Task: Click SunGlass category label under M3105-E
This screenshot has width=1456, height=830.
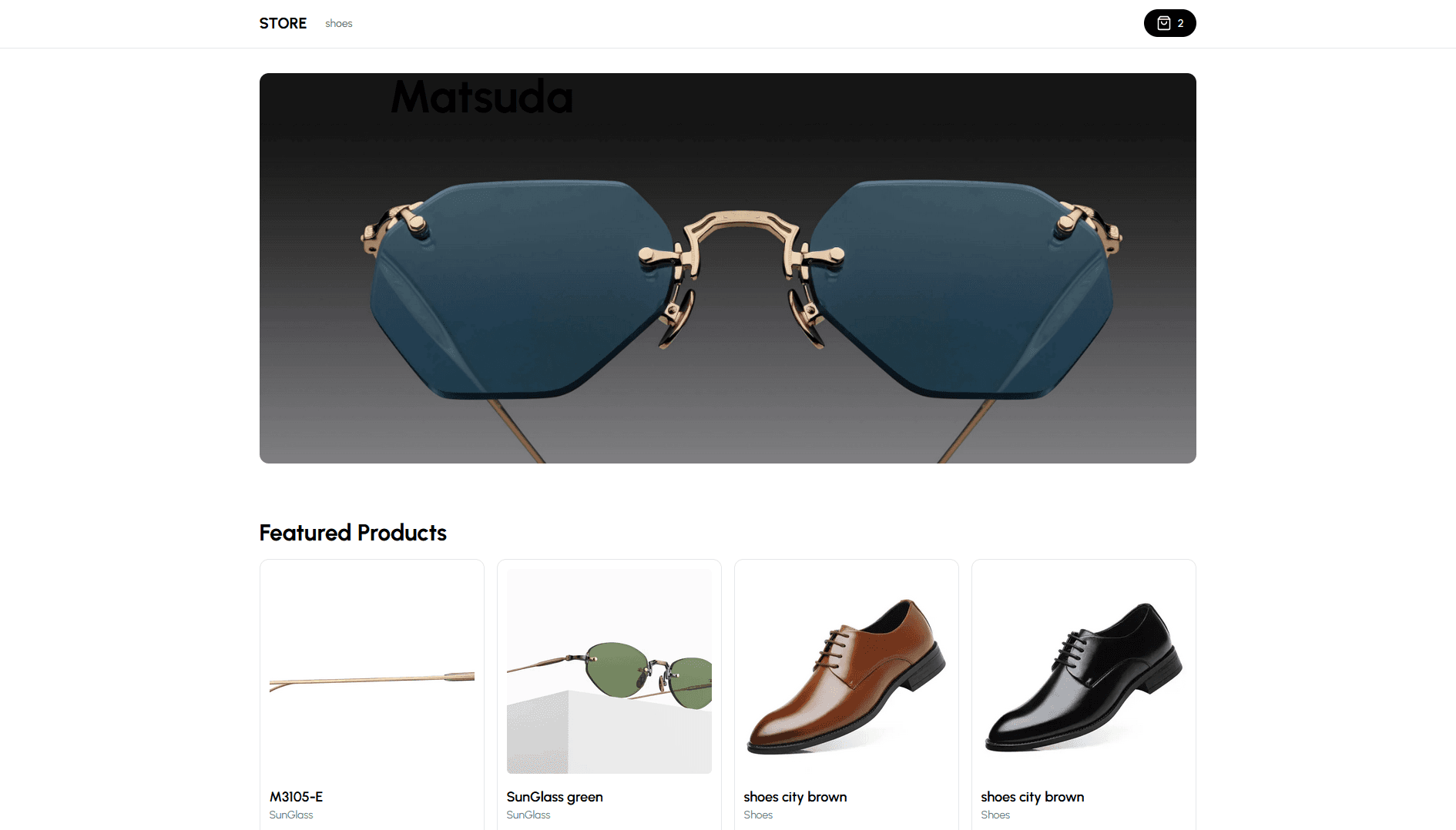Action: [x=291, y=815]
